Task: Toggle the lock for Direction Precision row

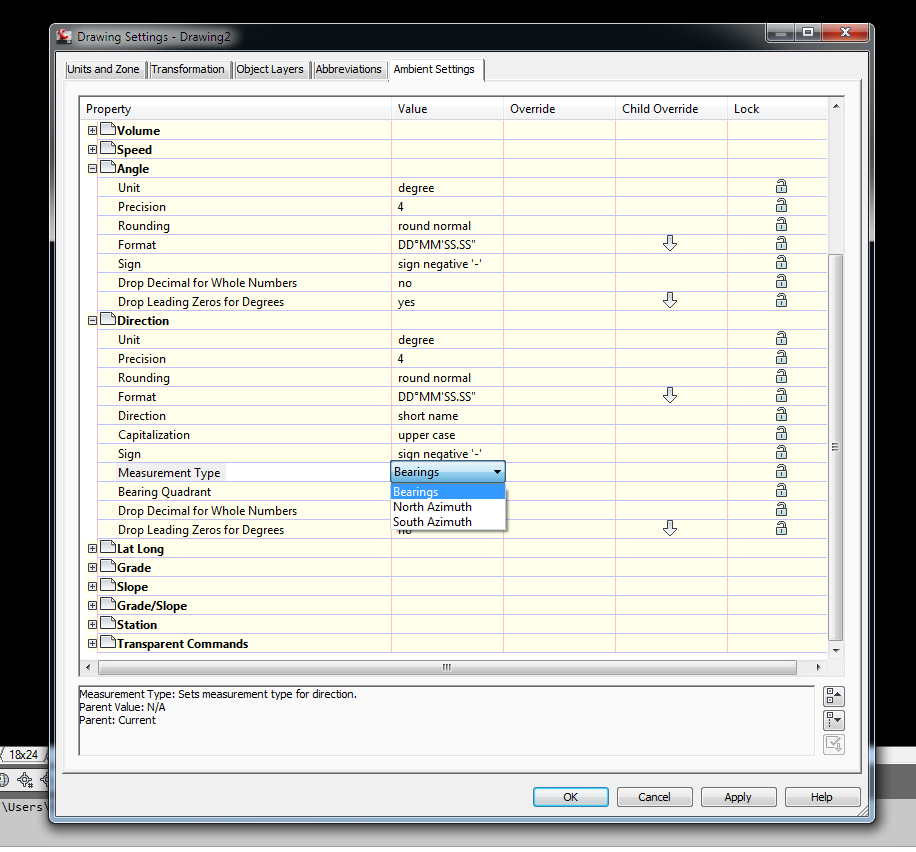Action: [x=781, y=358]
